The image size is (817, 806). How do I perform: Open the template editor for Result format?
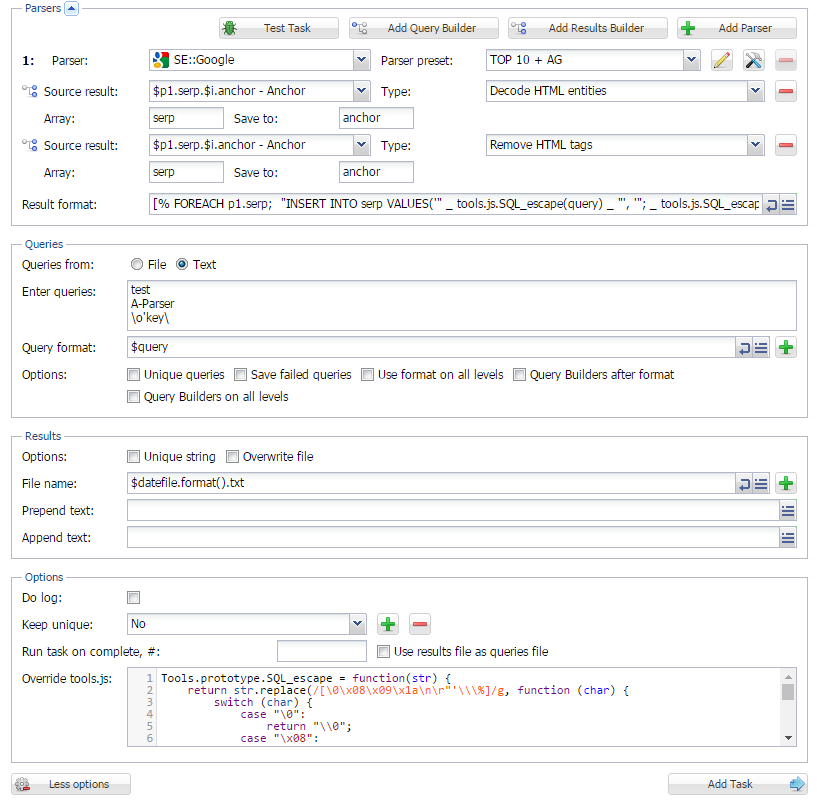(787, 204)
